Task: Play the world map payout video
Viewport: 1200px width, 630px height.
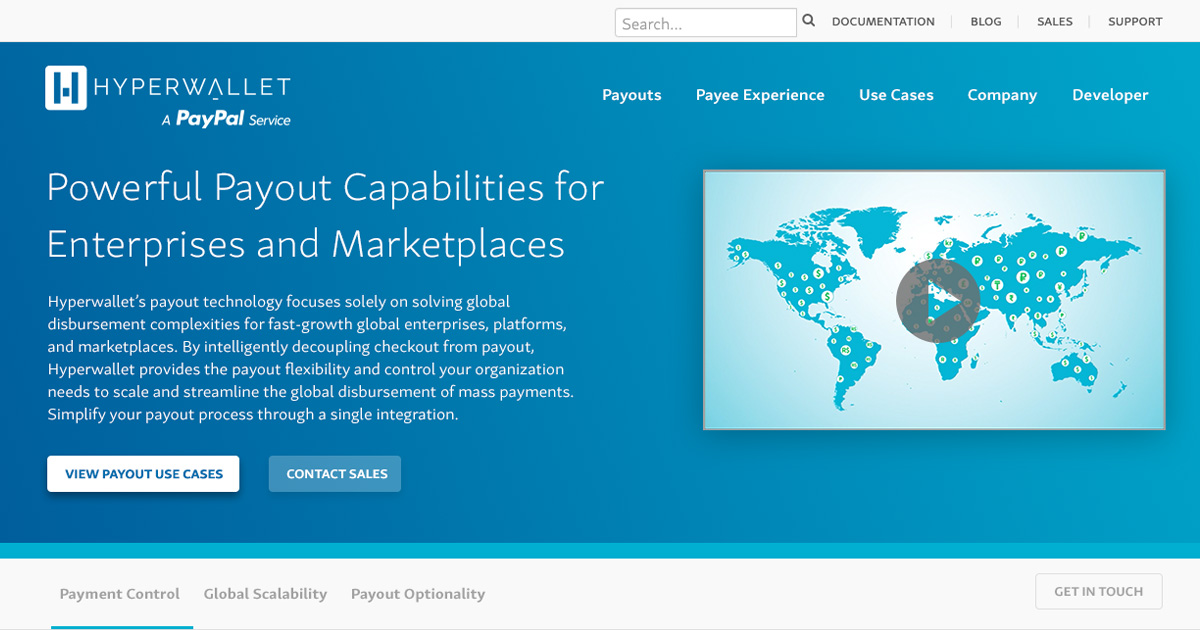Action: pyautogui.click(x=938, y=300)
